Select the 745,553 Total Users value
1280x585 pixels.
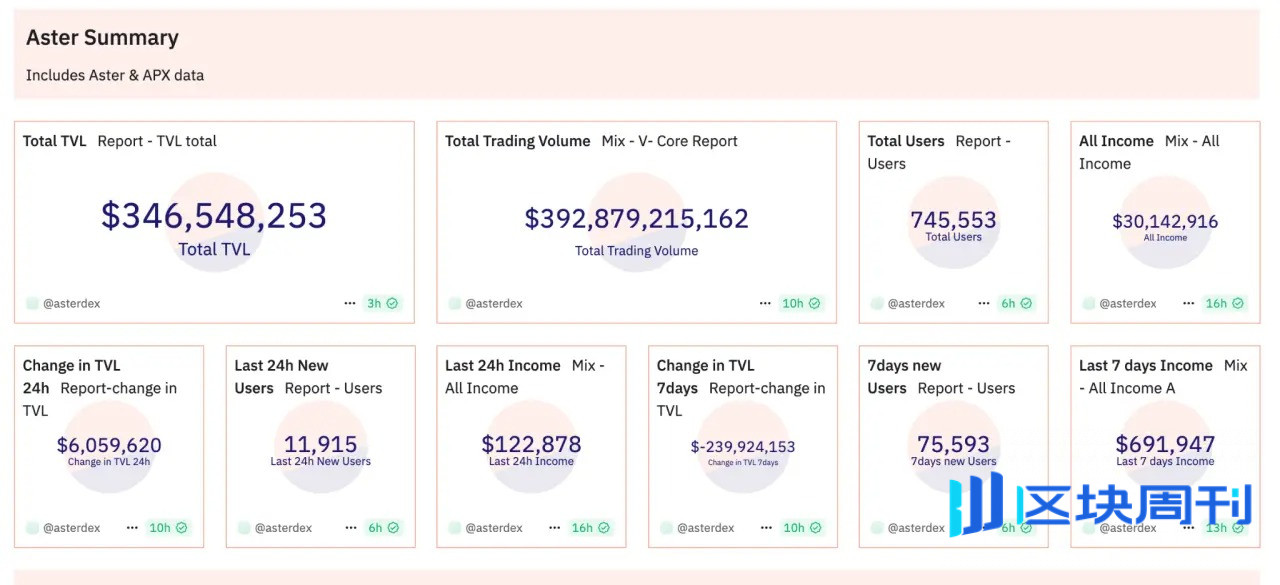(953, 220)
